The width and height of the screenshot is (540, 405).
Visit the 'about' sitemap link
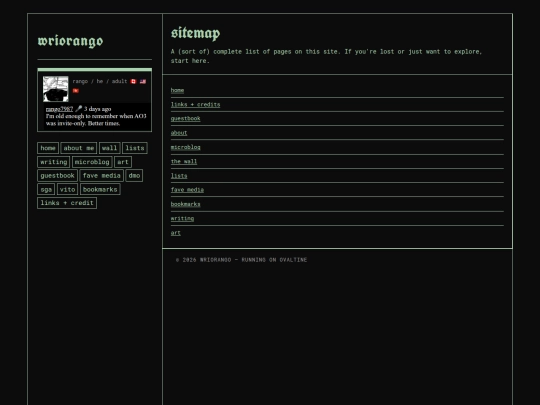point(179,133)
